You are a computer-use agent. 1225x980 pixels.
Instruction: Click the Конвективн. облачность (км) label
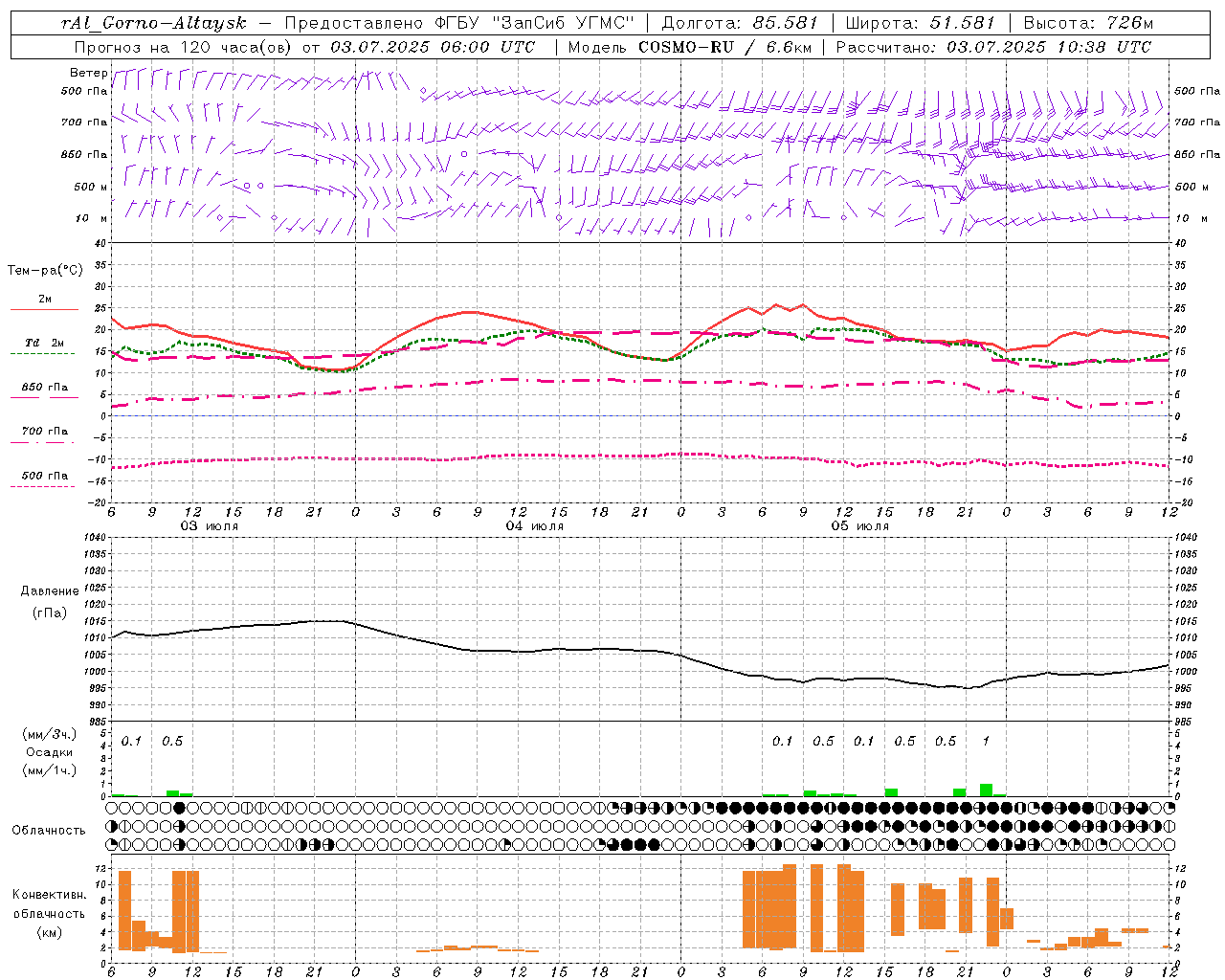tap(49, 913)
